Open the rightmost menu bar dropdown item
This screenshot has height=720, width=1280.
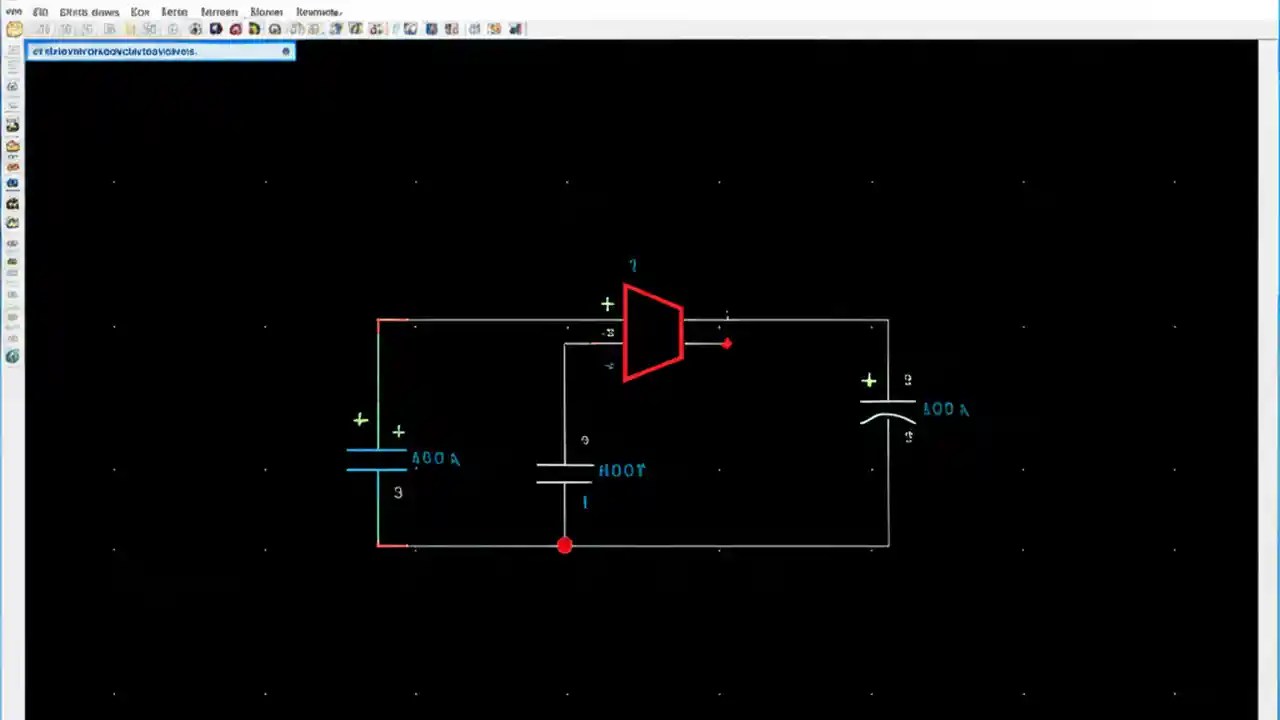click(x=318, y=11)
